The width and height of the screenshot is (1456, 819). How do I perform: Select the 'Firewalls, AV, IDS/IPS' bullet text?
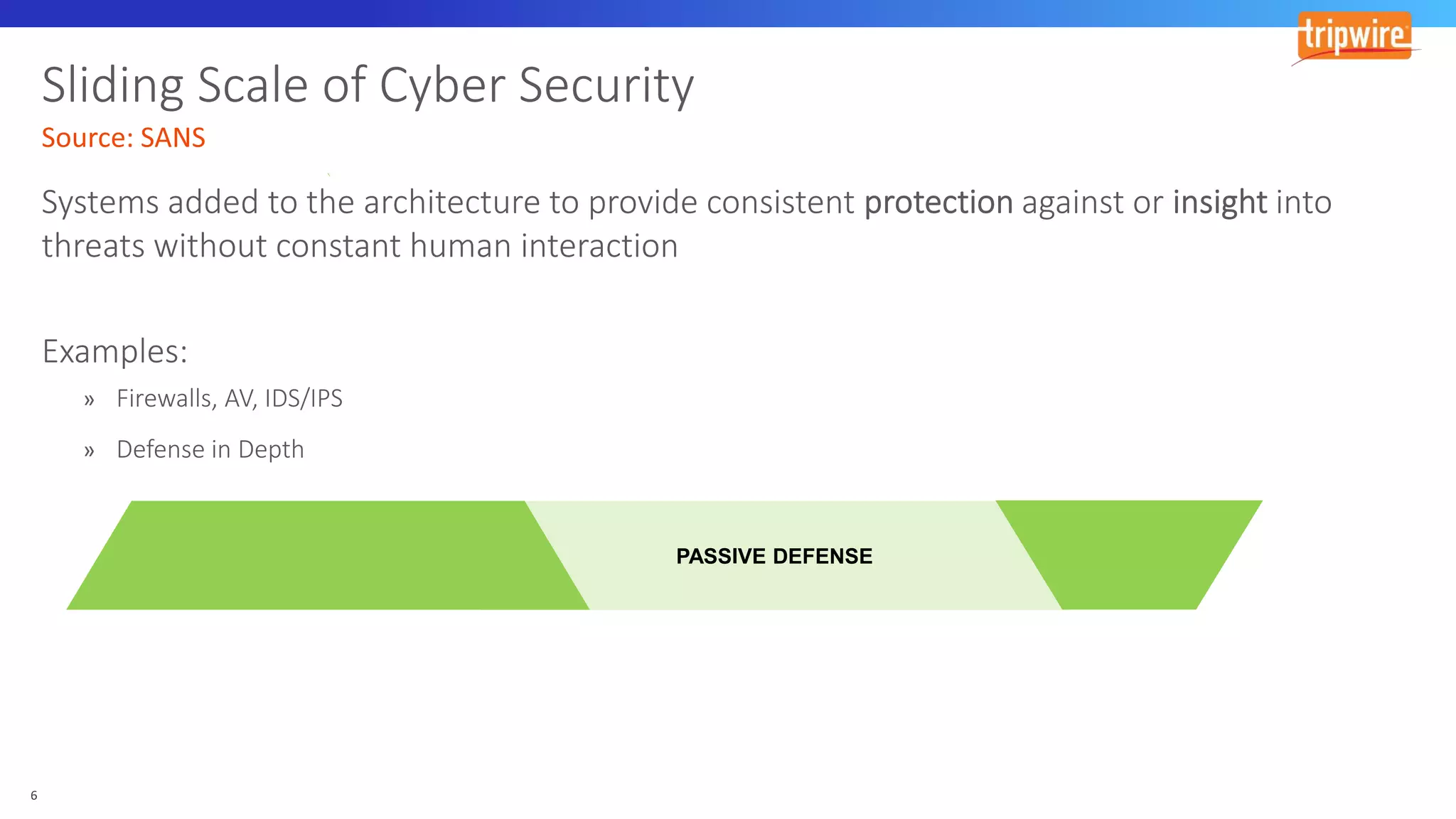coord(229,398)
